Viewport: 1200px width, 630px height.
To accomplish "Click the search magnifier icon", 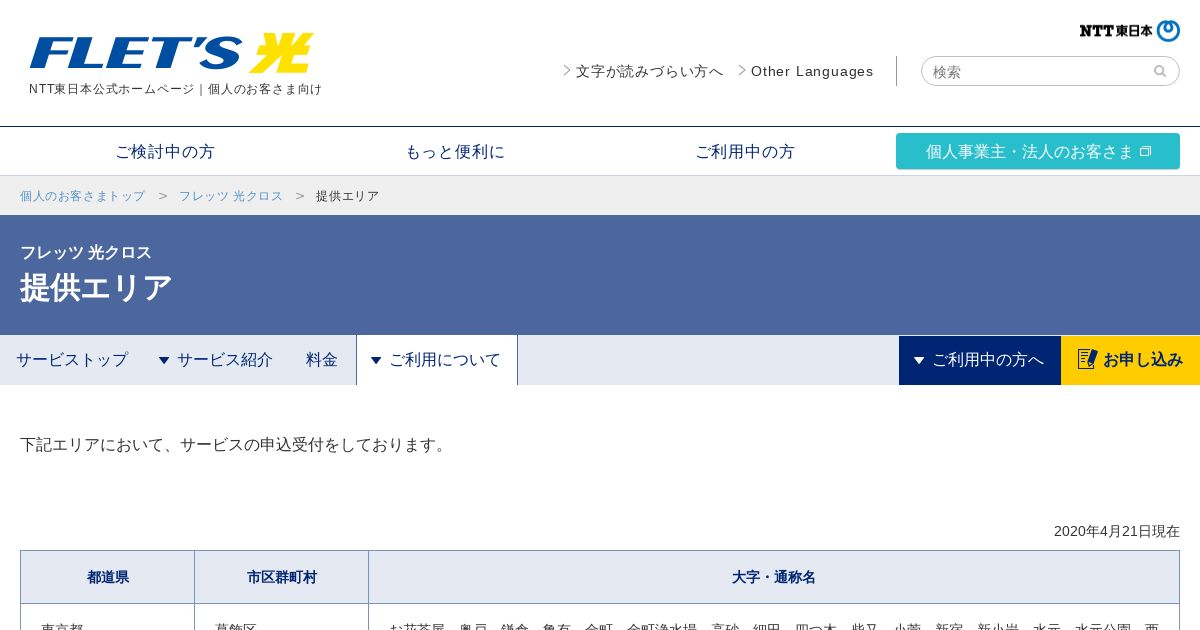I will [1160, 71].
